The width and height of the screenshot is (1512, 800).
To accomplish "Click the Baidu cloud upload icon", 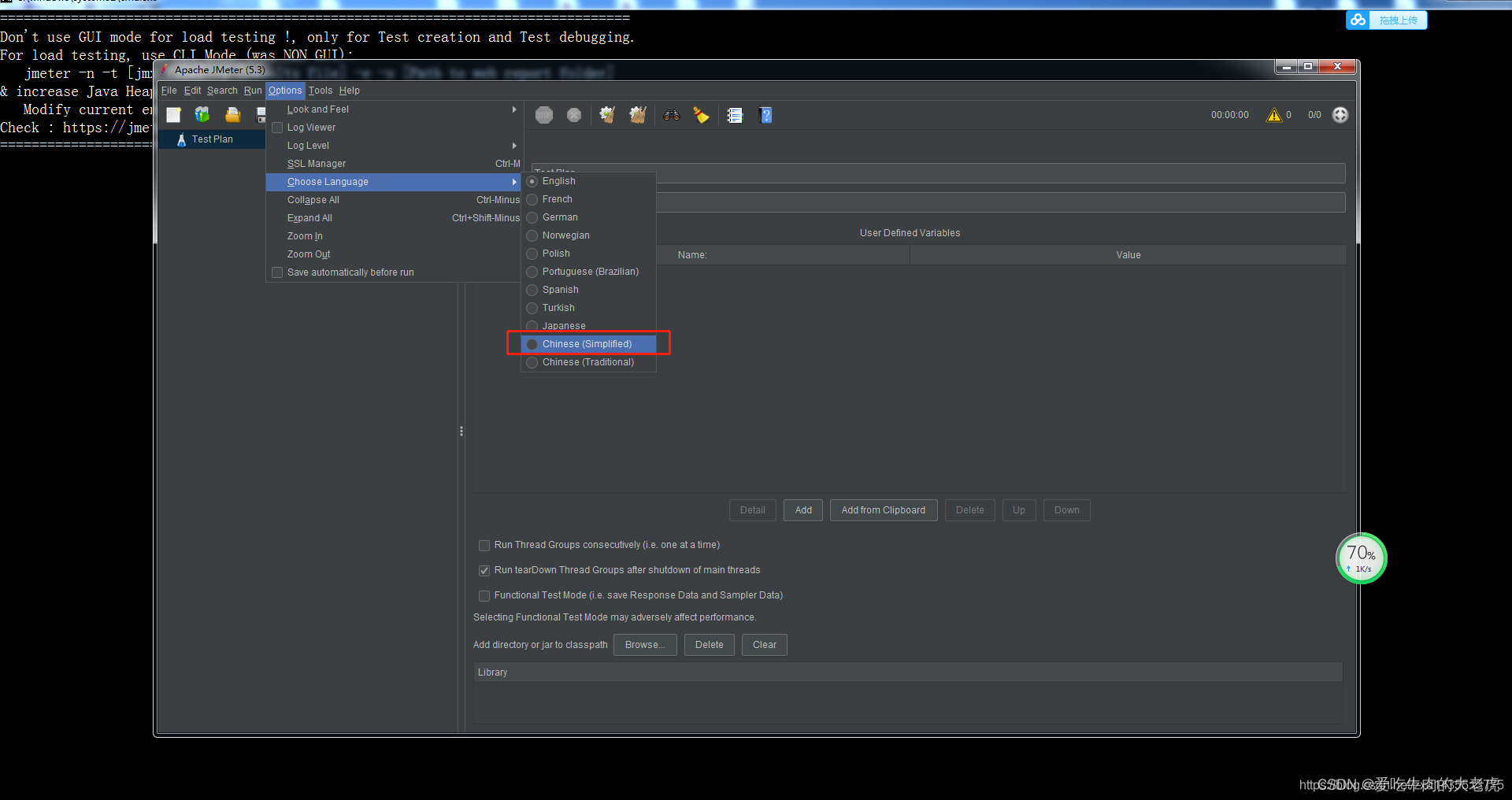I will [x=1358, y=20].
